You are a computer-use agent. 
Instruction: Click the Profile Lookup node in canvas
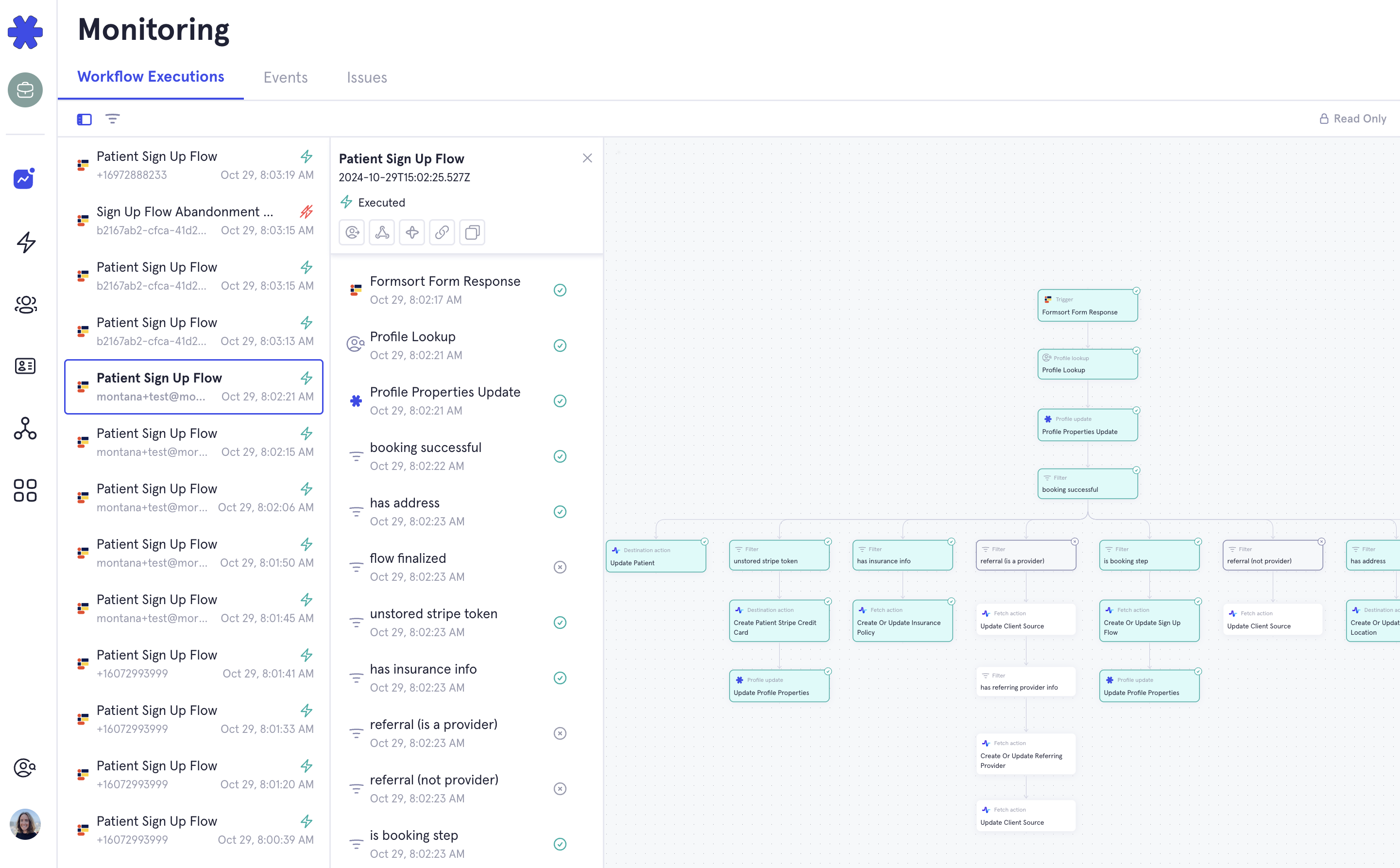point(1087,364)
